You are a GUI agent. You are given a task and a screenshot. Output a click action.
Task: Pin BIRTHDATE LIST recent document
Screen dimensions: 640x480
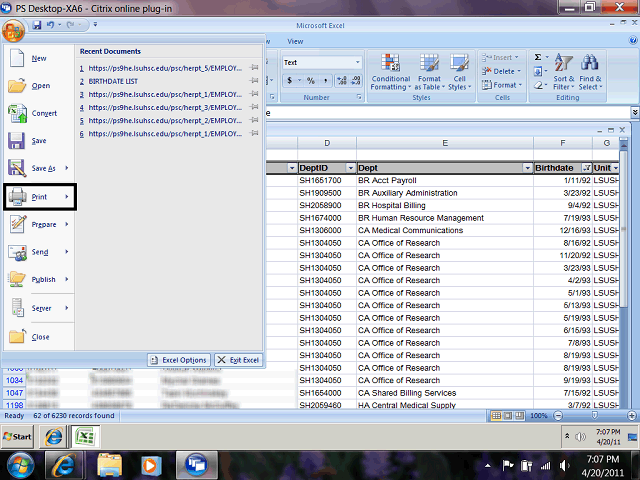tap(255, 81)
